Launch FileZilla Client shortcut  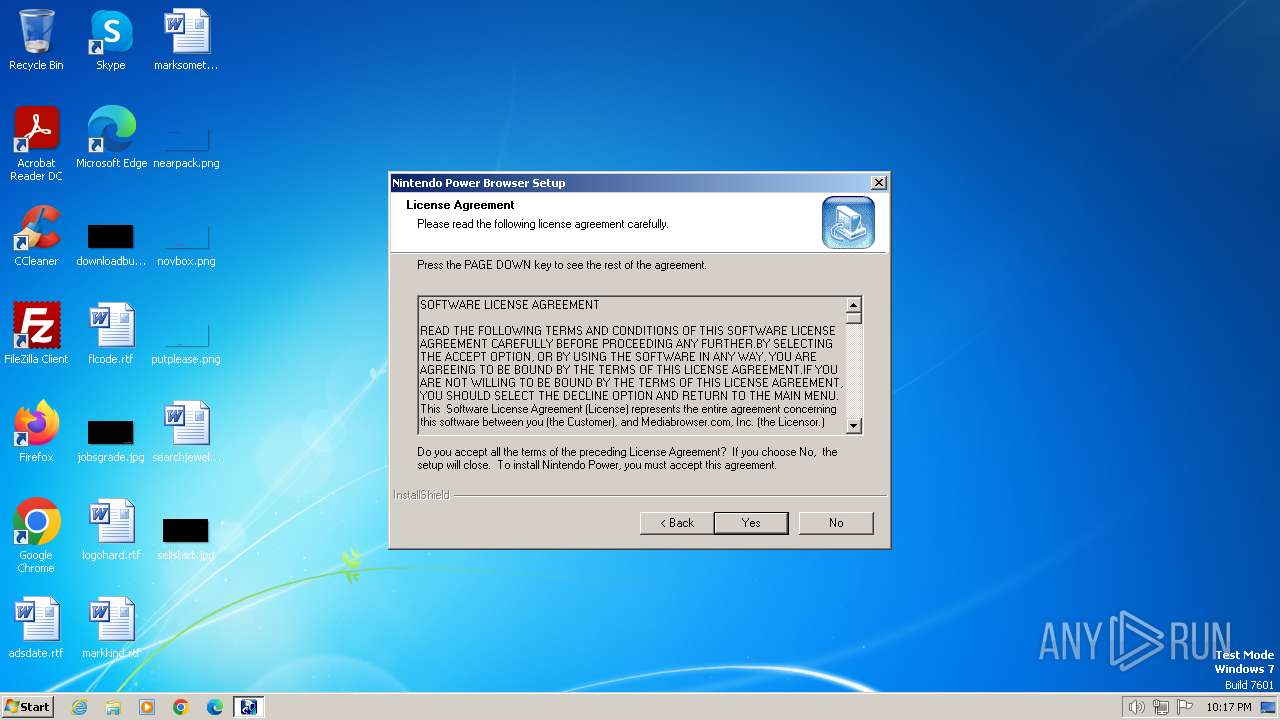(x=36, y=334)
